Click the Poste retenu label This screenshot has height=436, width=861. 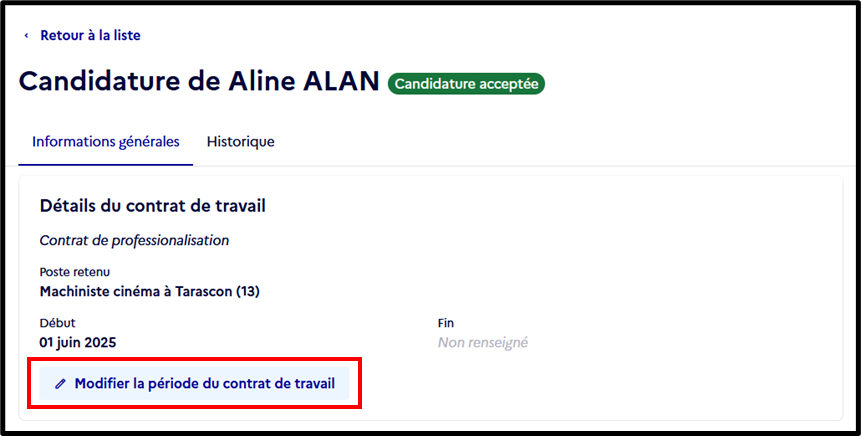click(x=75, y=272)
